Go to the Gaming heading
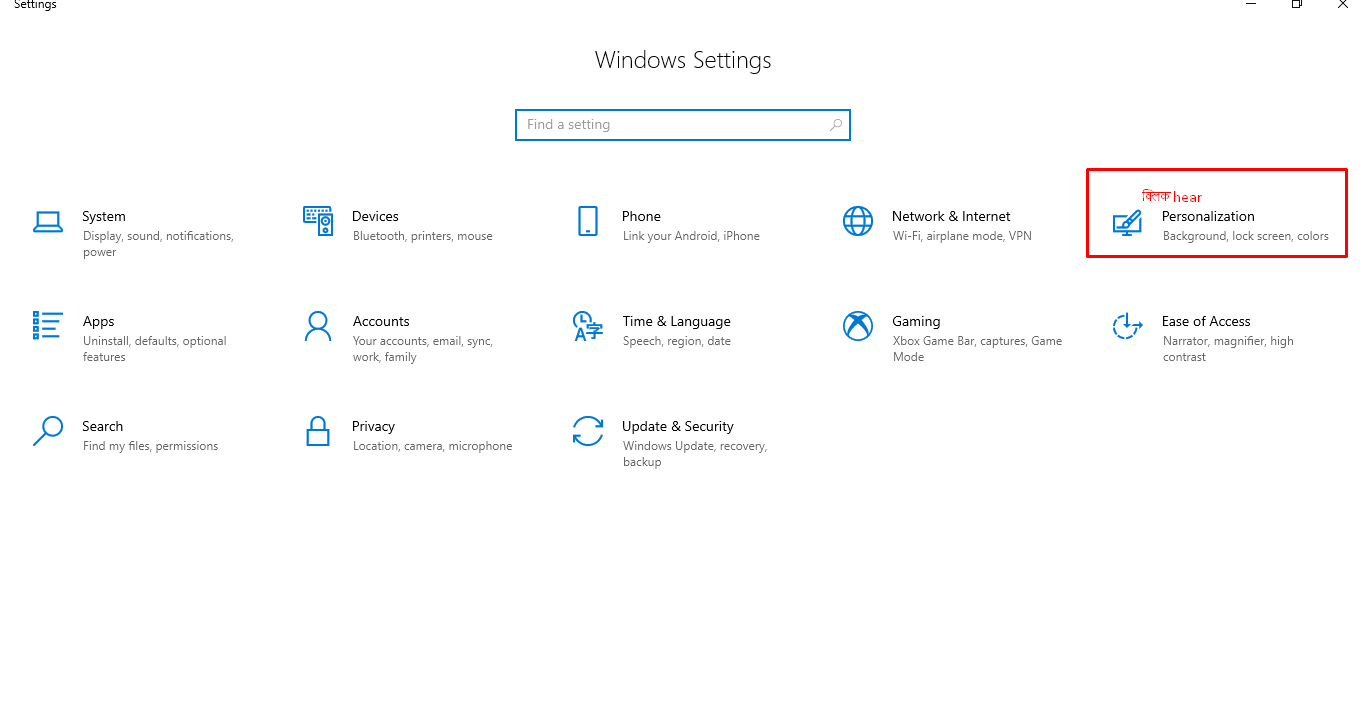Viewport: 1364px width, 714px height. click(916, 321)
